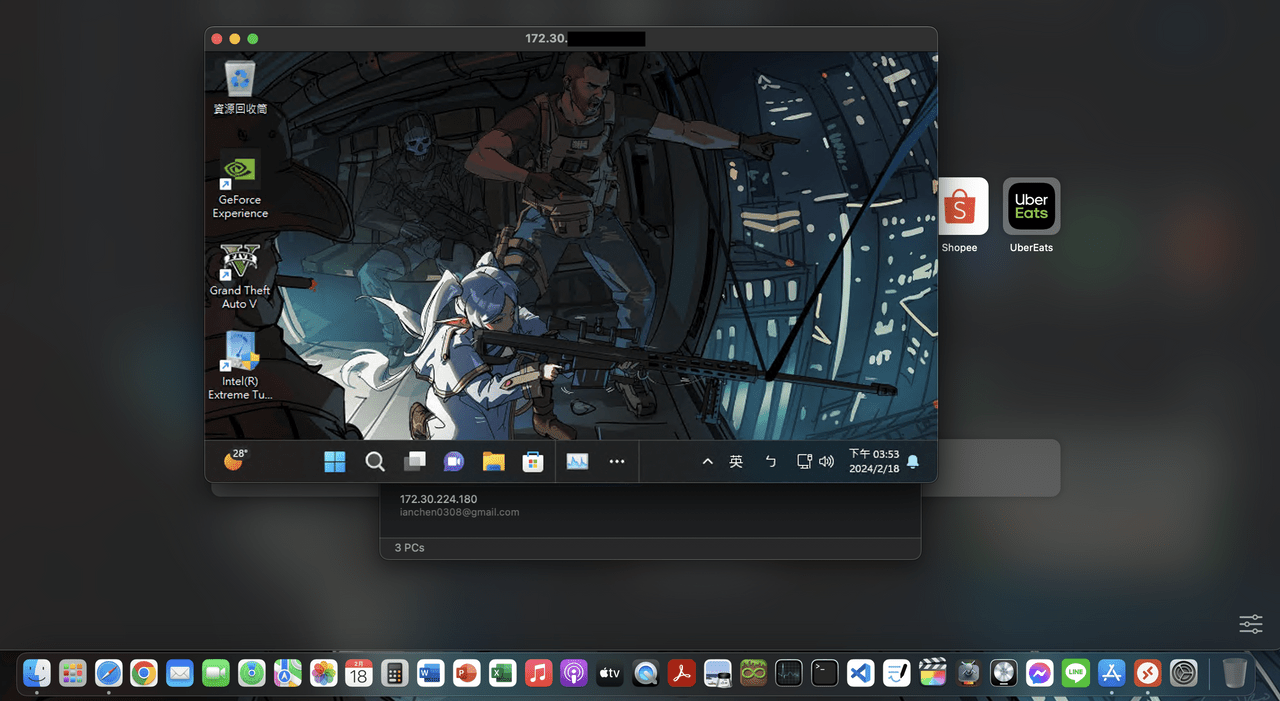Image resolution: width=1280 pixels, height=701 pixels.
Task: Open the notification bell in the taskbar
Action: [913, 461]
